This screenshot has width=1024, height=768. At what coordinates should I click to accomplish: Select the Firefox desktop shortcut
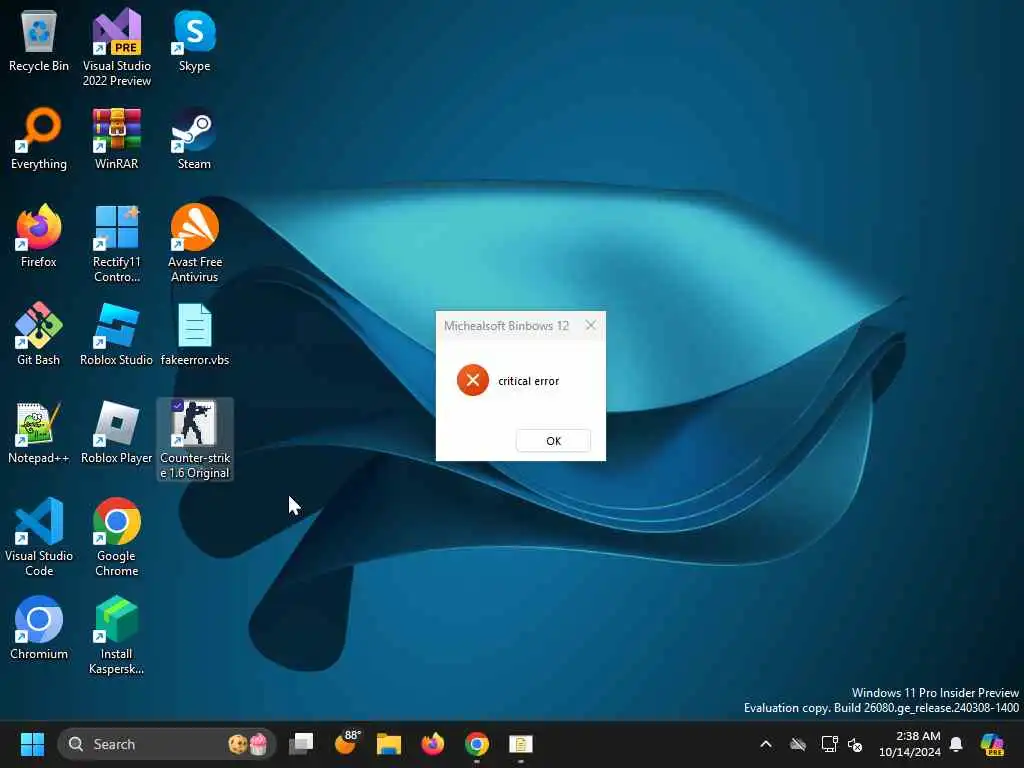[39, 236]
